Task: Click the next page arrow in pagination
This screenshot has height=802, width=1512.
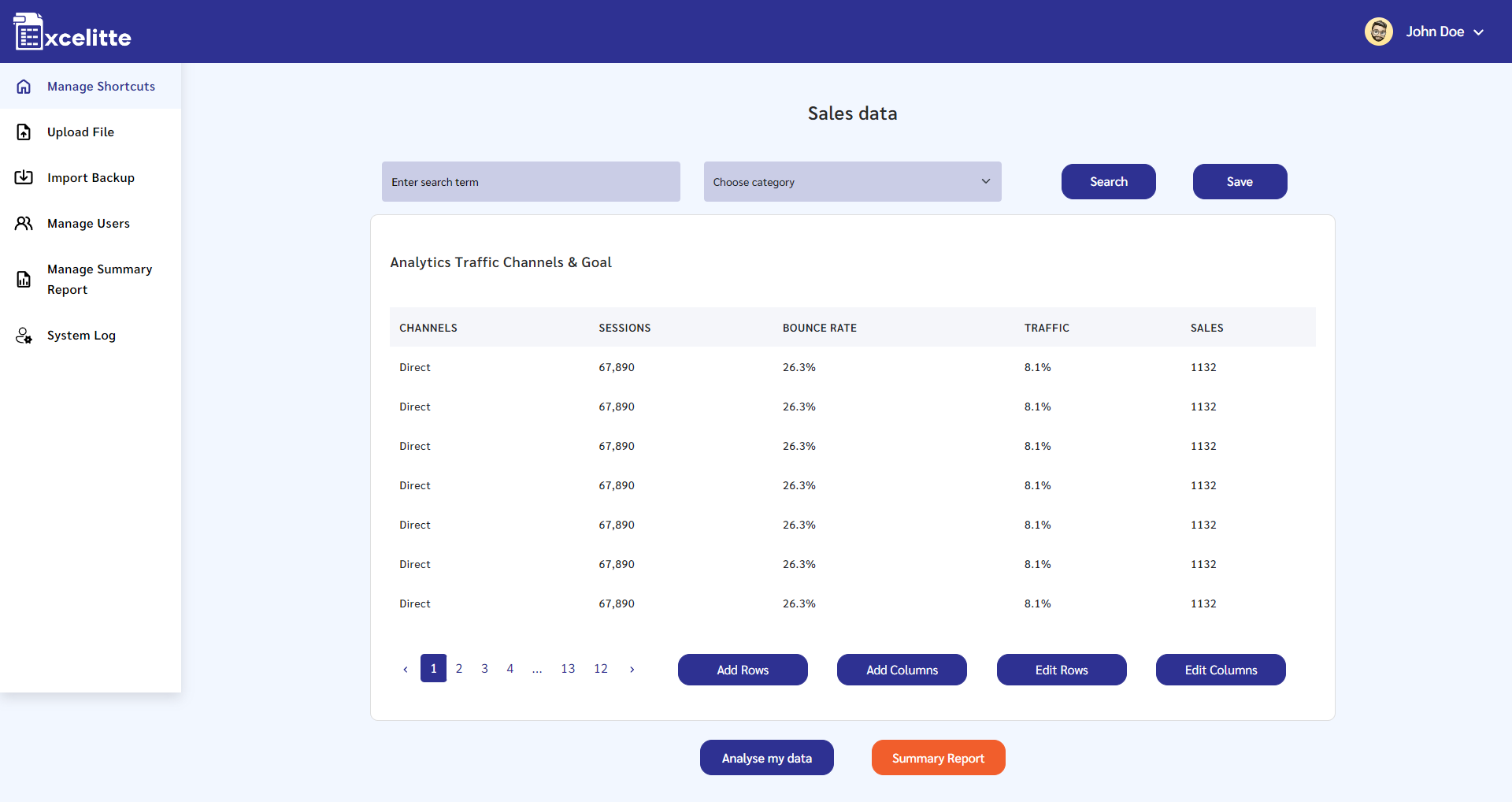Action: (633, 669)
